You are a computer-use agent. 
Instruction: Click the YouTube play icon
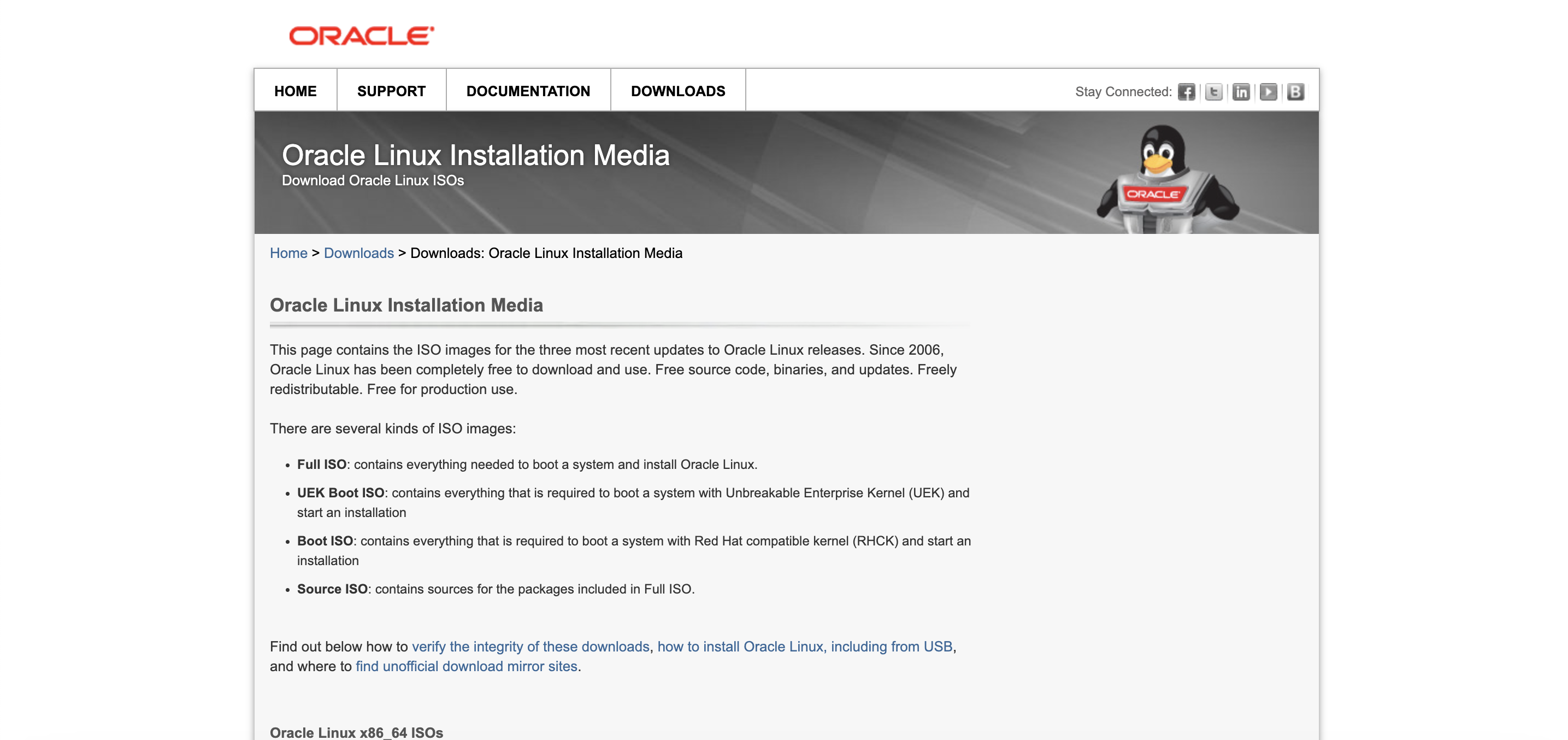[x=1268, y=92]
